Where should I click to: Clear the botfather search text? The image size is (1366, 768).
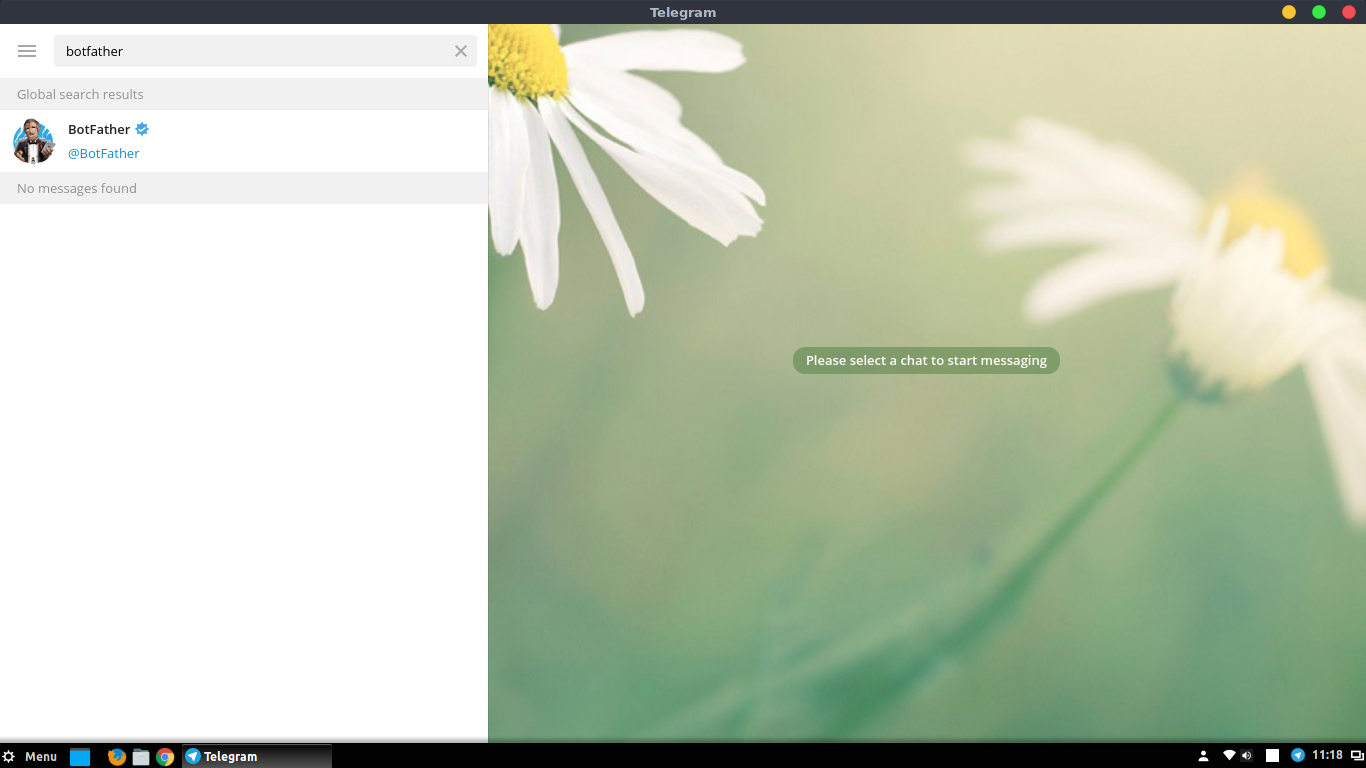point(461,51)
